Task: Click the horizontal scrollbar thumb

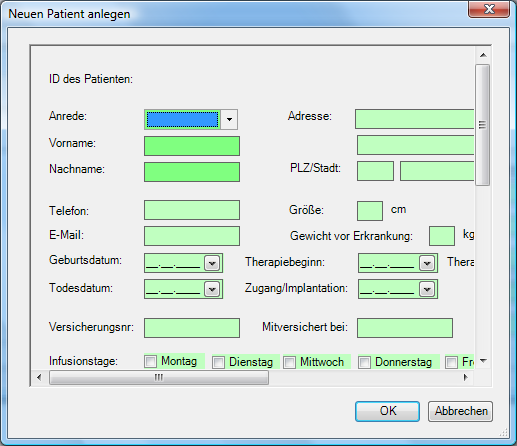Action: pyautogui.click(x=159, y=378)
